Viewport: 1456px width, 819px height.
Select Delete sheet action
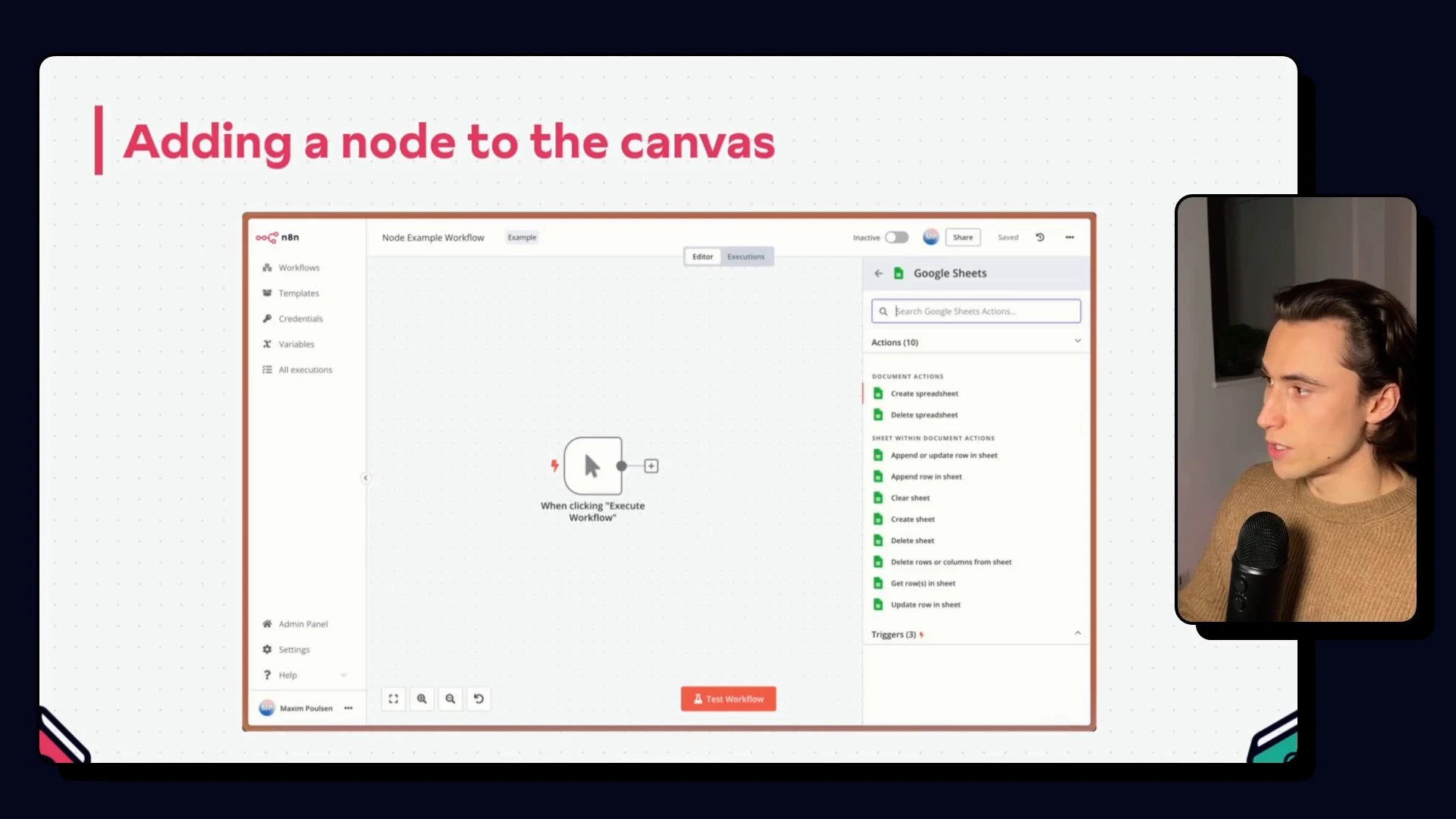click(912, 541)
